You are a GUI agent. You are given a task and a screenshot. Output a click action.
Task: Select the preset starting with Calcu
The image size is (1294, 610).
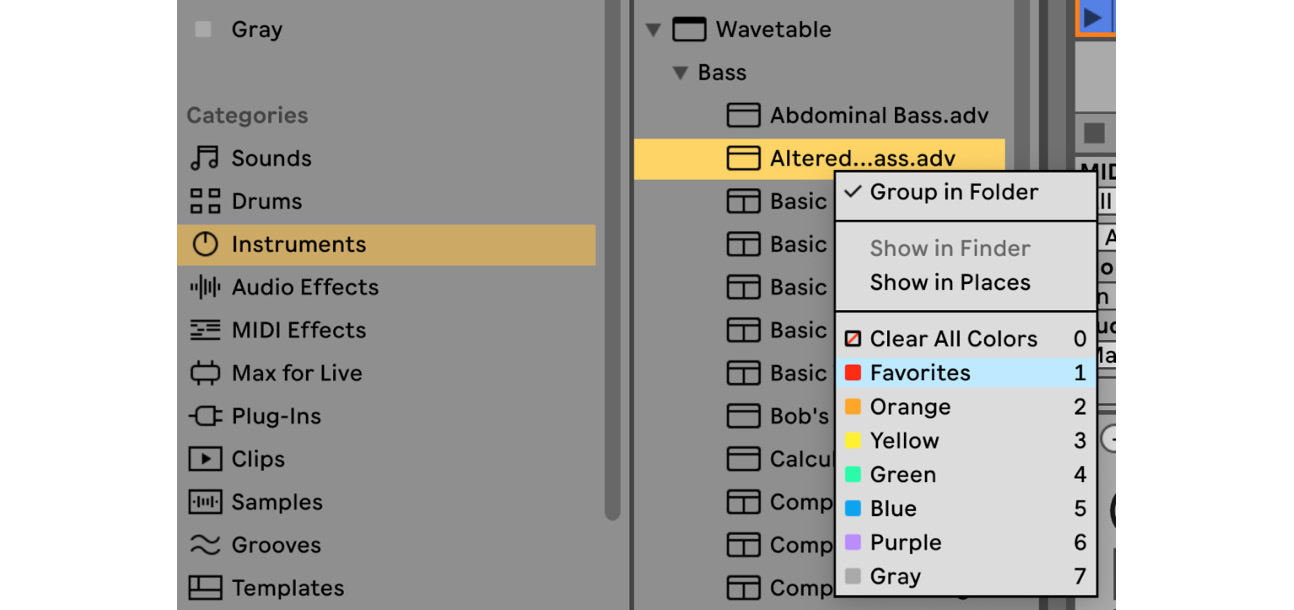click(778, 459)
